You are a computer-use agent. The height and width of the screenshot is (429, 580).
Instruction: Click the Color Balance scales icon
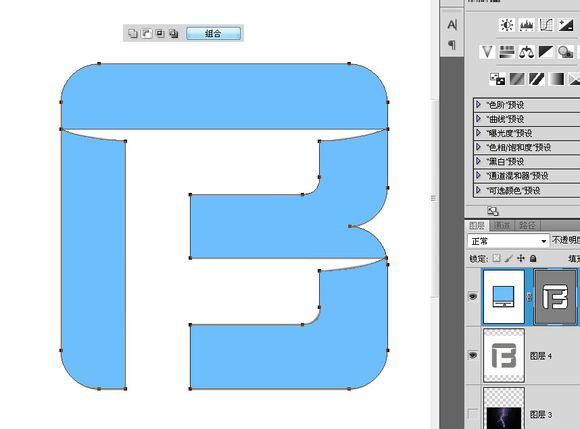526,52
